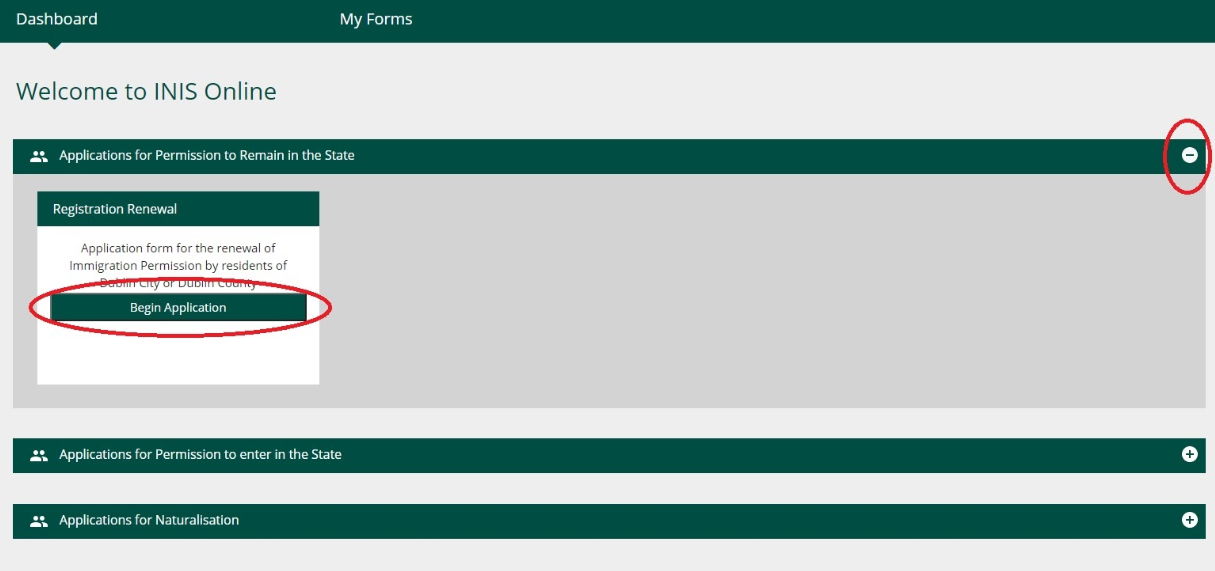This screenshot has width=1215, height=571.
Task: Open Applications for Permission to enter title
Action: point(200,454)
